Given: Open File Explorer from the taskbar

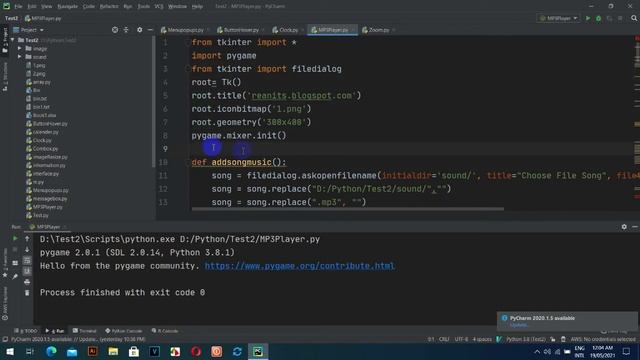Looking at the screenshot, I should (x=113, y=351).
